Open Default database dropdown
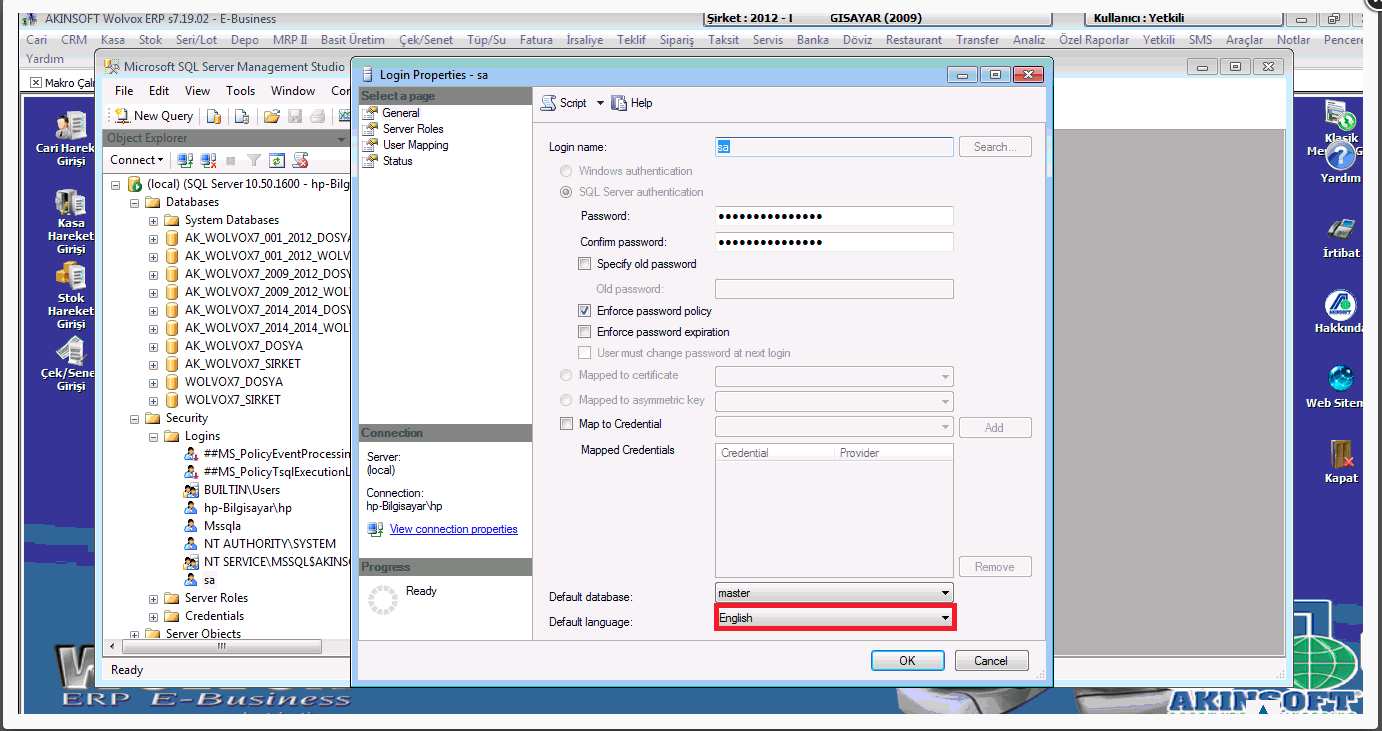1382x731 pixels. click(835, 593)
